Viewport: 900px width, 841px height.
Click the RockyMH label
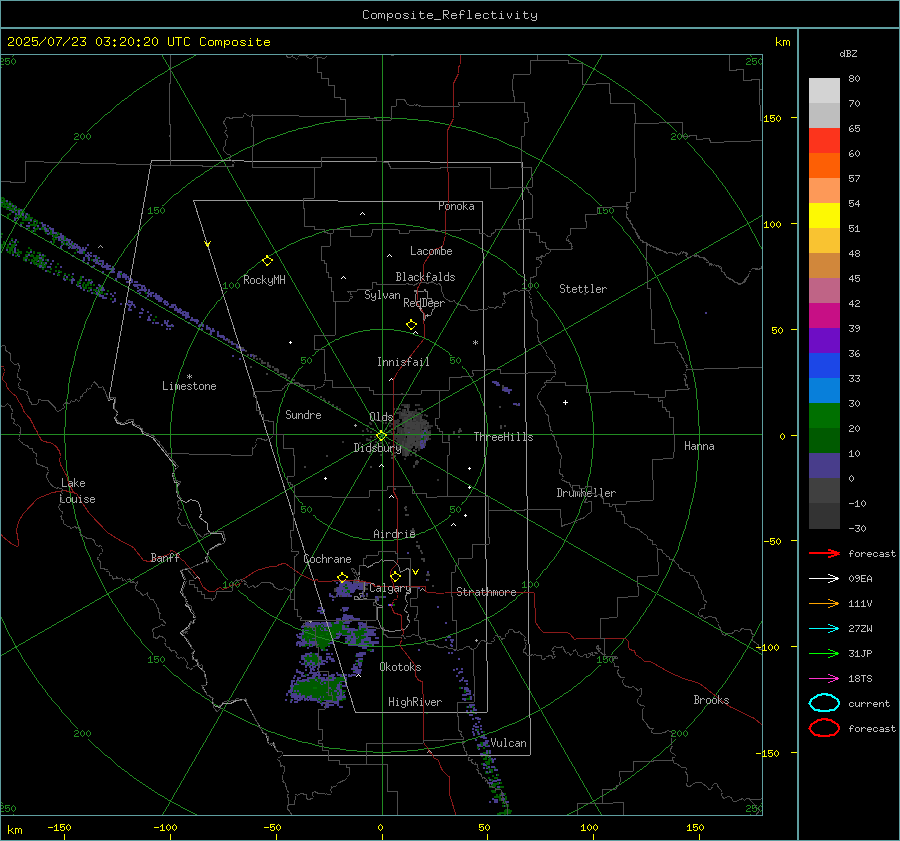[x=264, y=280]
